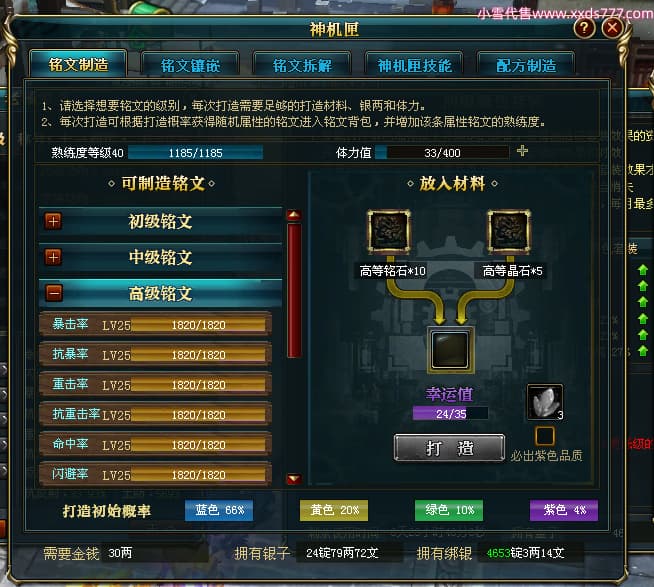Click the white crystal item with count 3

pyautogui.click(x=545, y=402)
